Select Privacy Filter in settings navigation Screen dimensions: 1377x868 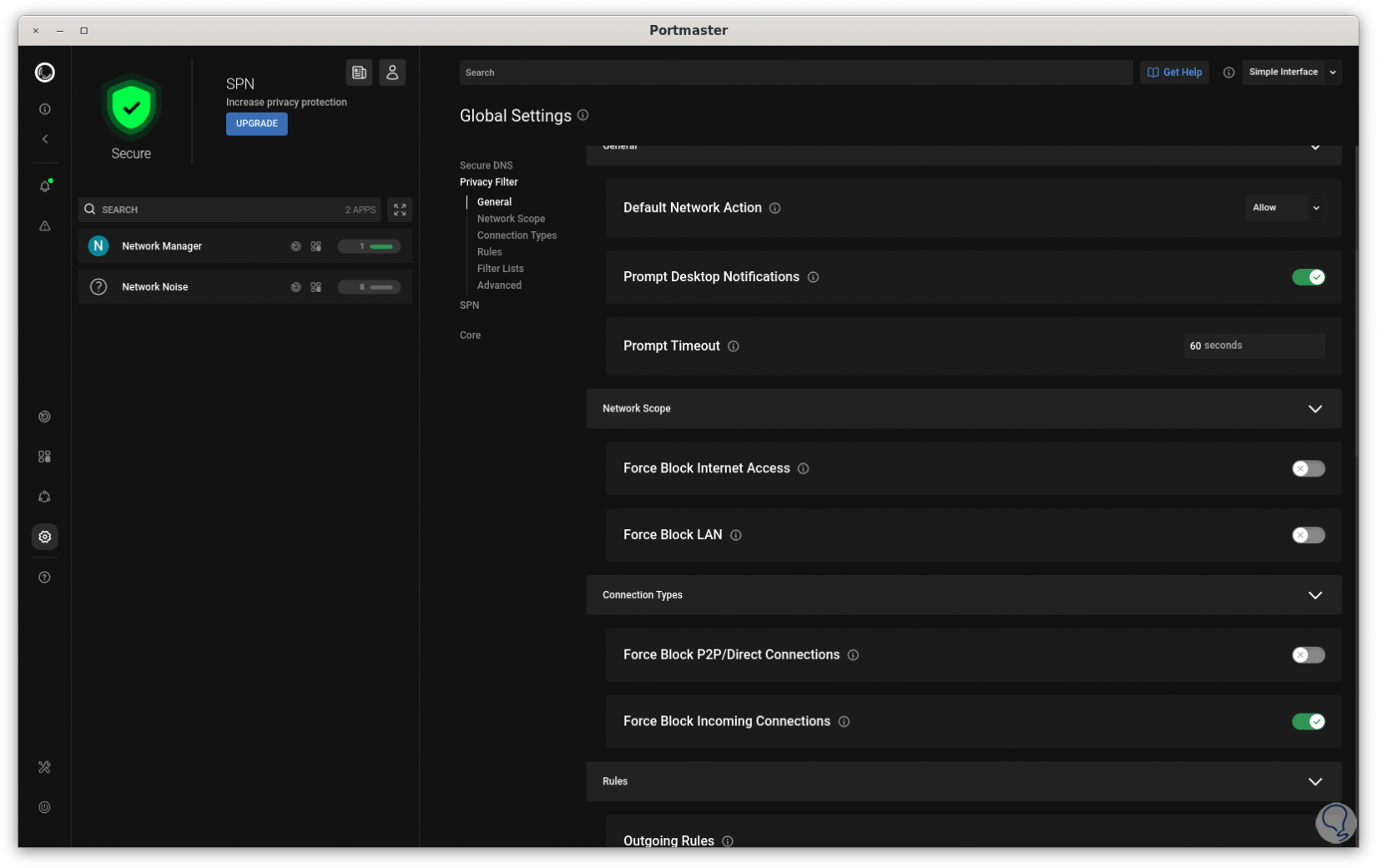click(x=489, y=182)
